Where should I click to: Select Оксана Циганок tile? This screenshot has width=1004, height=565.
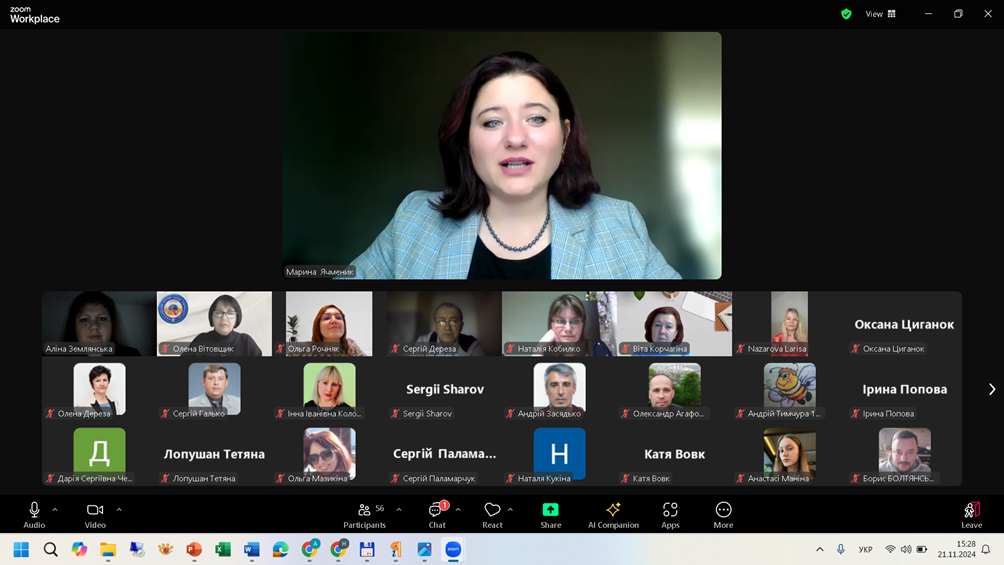point(904,323)
